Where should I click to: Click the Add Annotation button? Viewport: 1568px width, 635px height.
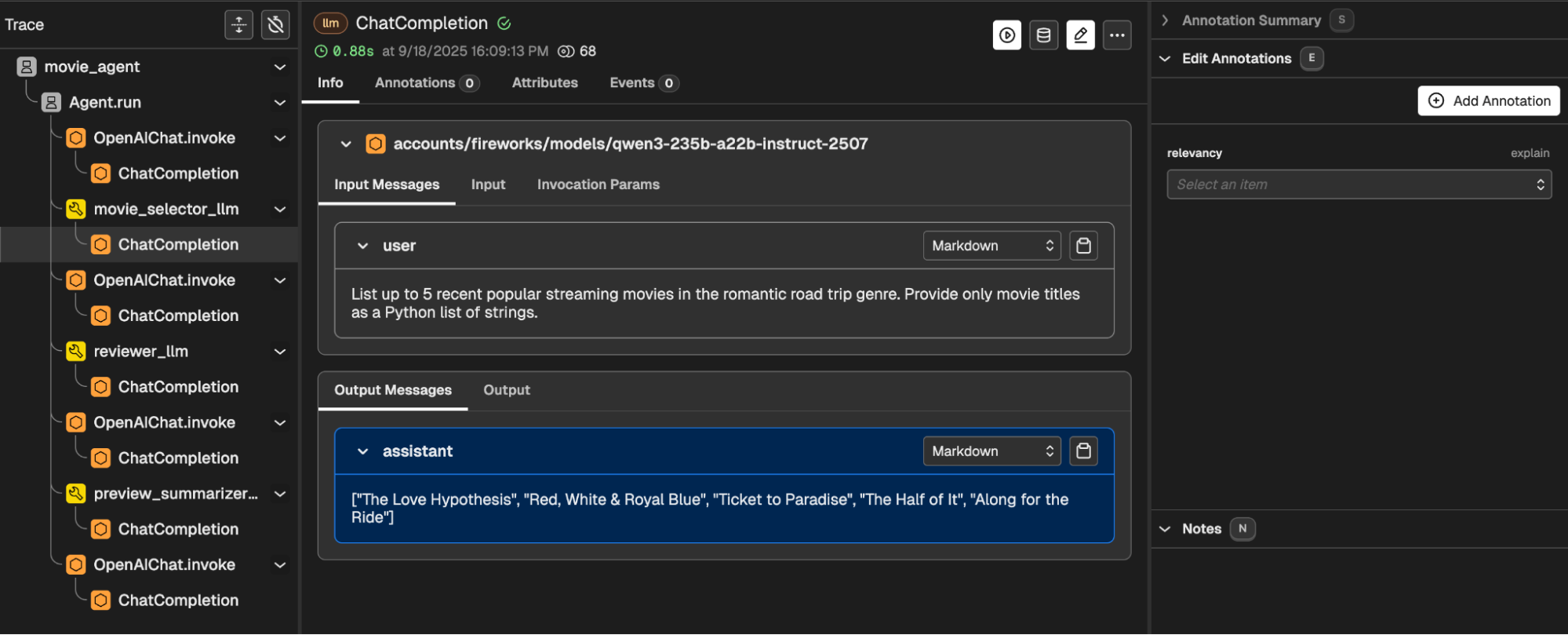[x=1488, y=100]
